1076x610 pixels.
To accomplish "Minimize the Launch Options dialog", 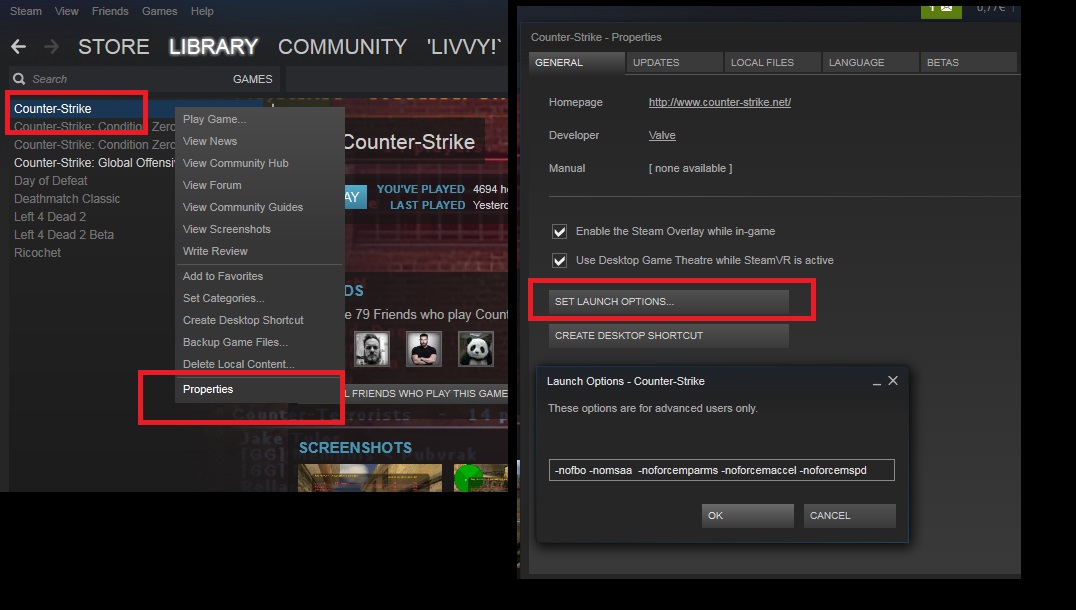I will click(x=876, y=382).
